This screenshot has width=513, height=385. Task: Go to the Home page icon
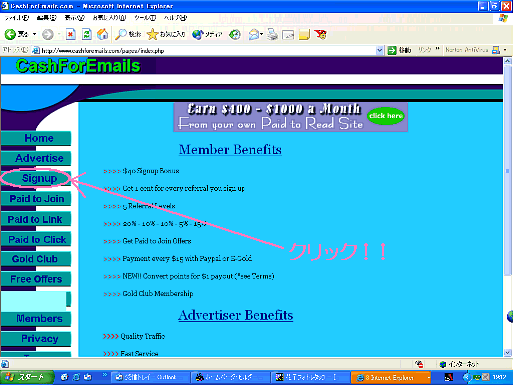click(x=103, y=34)
